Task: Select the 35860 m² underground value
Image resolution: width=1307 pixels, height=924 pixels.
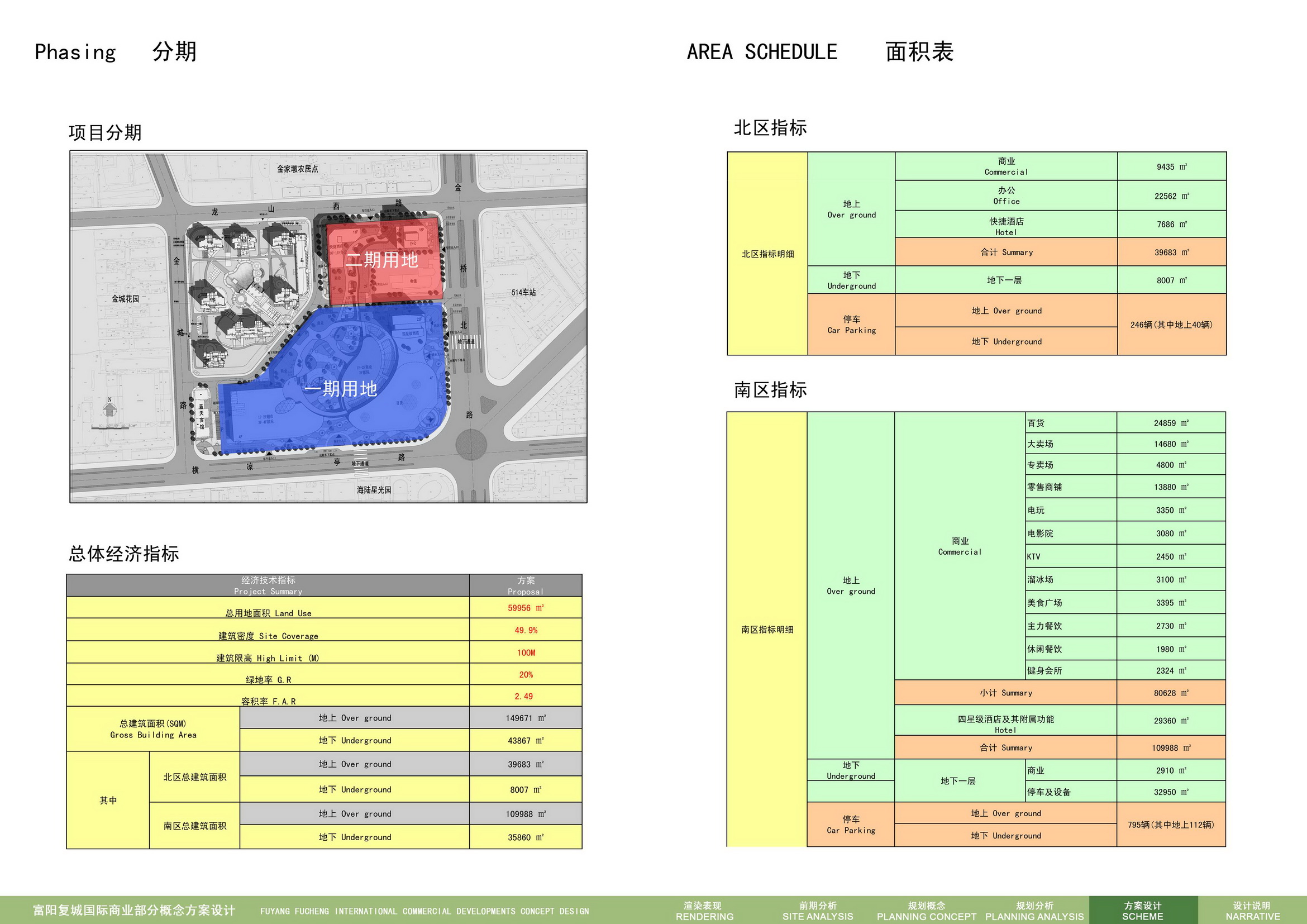Action: 526,837
